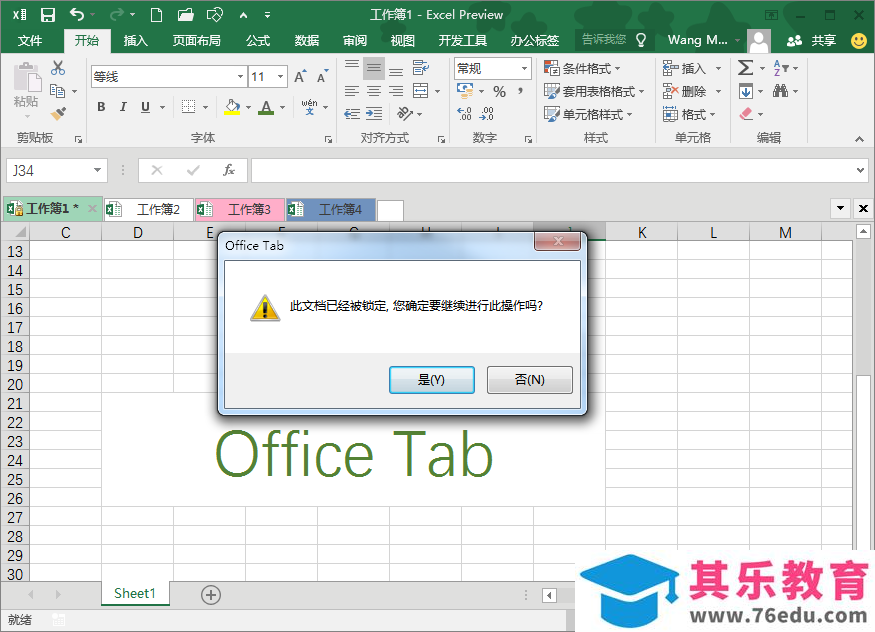Click the Save icon in quick access toolbar
The image size is (875, 632).
(x=48, y=15)
